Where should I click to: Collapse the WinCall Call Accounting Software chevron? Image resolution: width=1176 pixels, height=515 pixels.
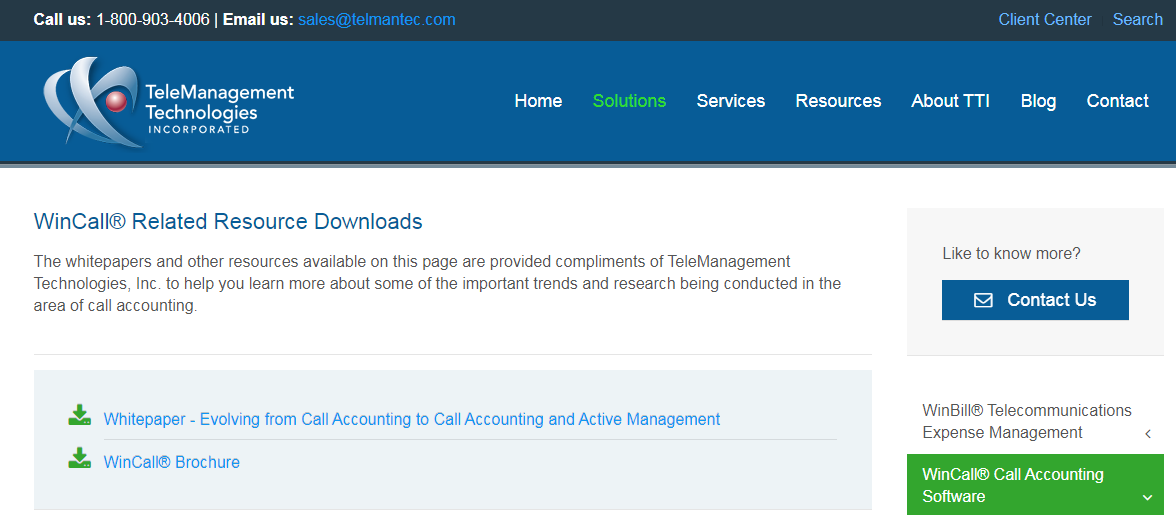(x=1148, y=497)
